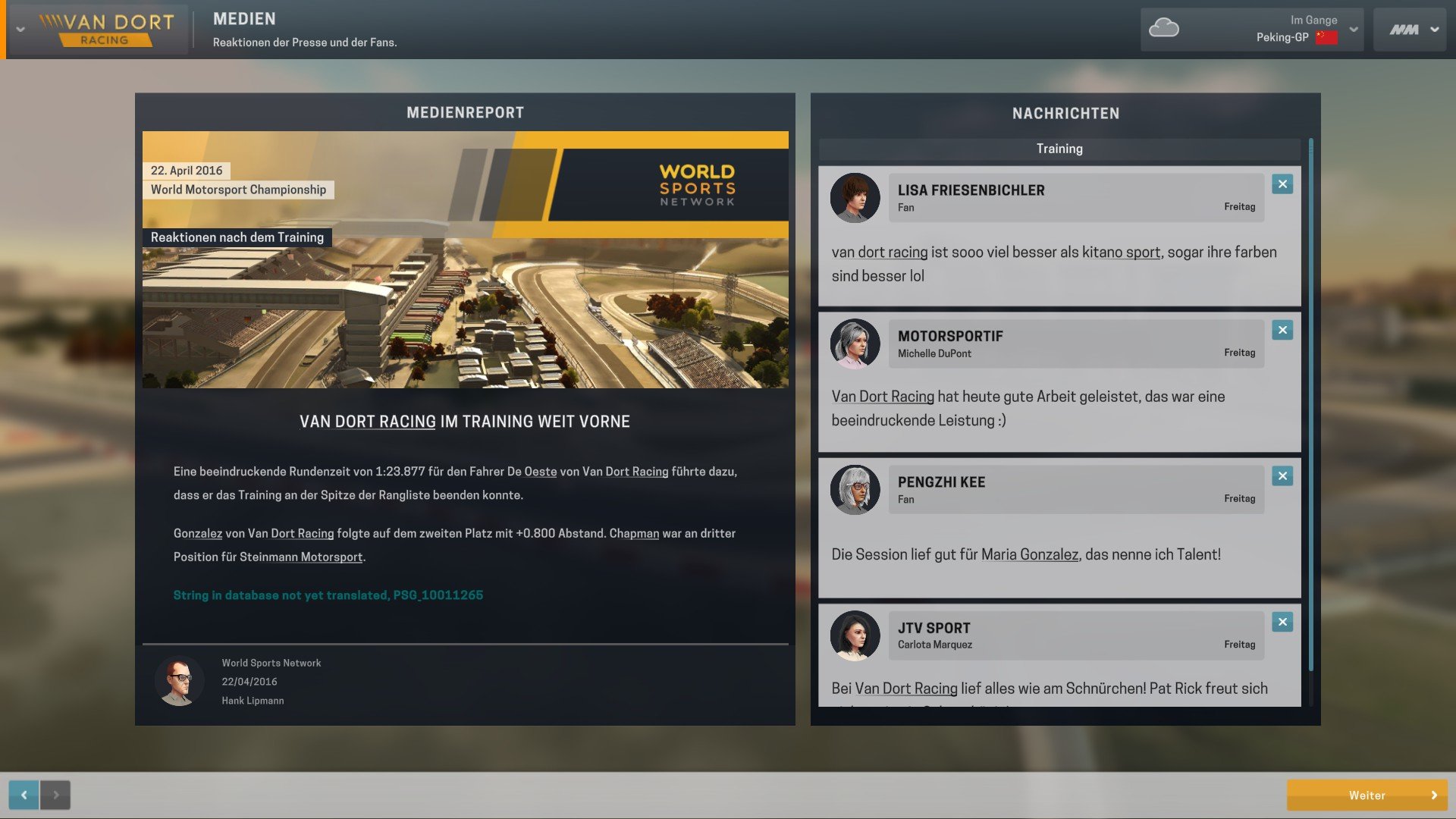Click the forward navigation arrow
The width and height of the screenshot is (1456, 819).
(x=55, y=795)
